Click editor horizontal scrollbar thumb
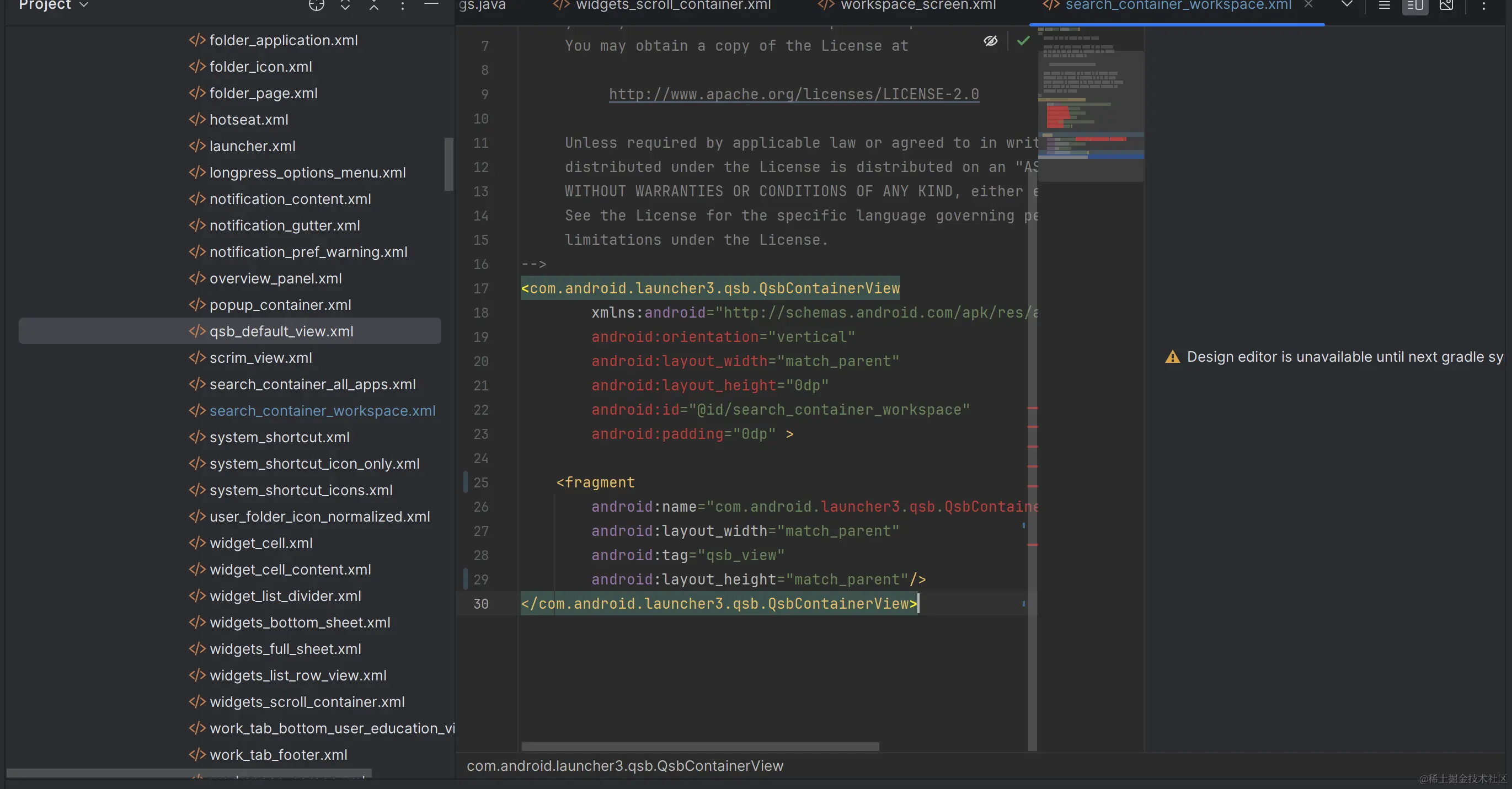 (700, 746)
